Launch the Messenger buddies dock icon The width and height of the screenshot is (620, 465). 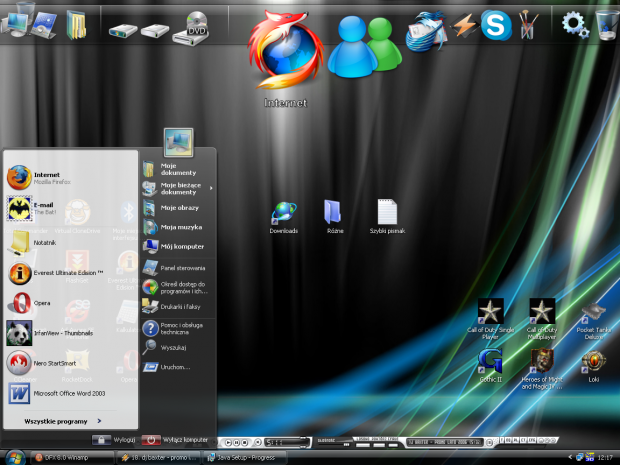click(x=365, y=47)
